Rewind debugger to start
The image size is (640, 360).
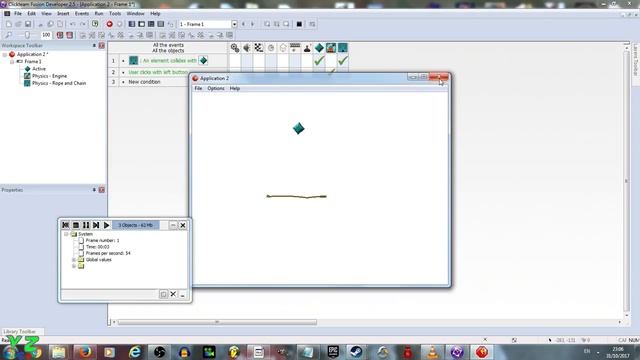[65, 225]
